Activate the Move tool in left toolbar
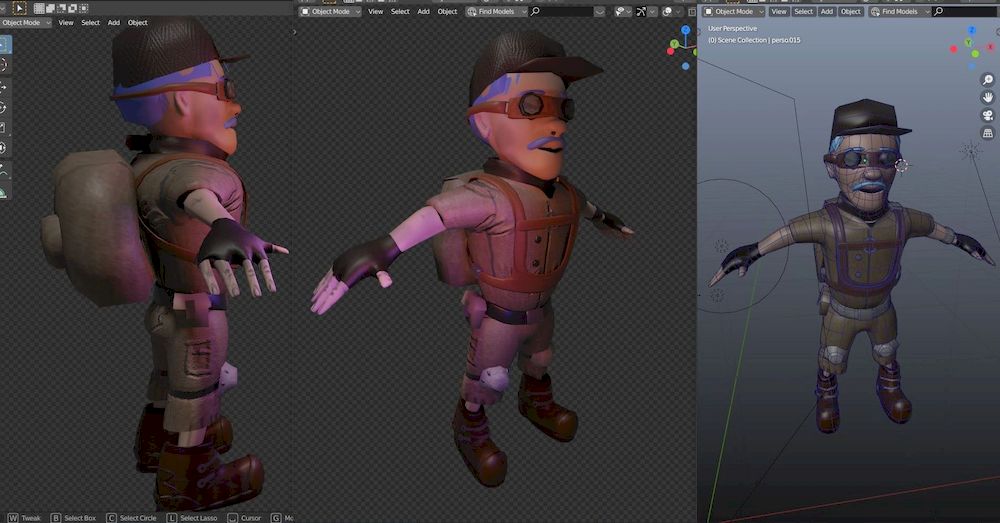The image size is (1000, 523). (x=3, y=87)
